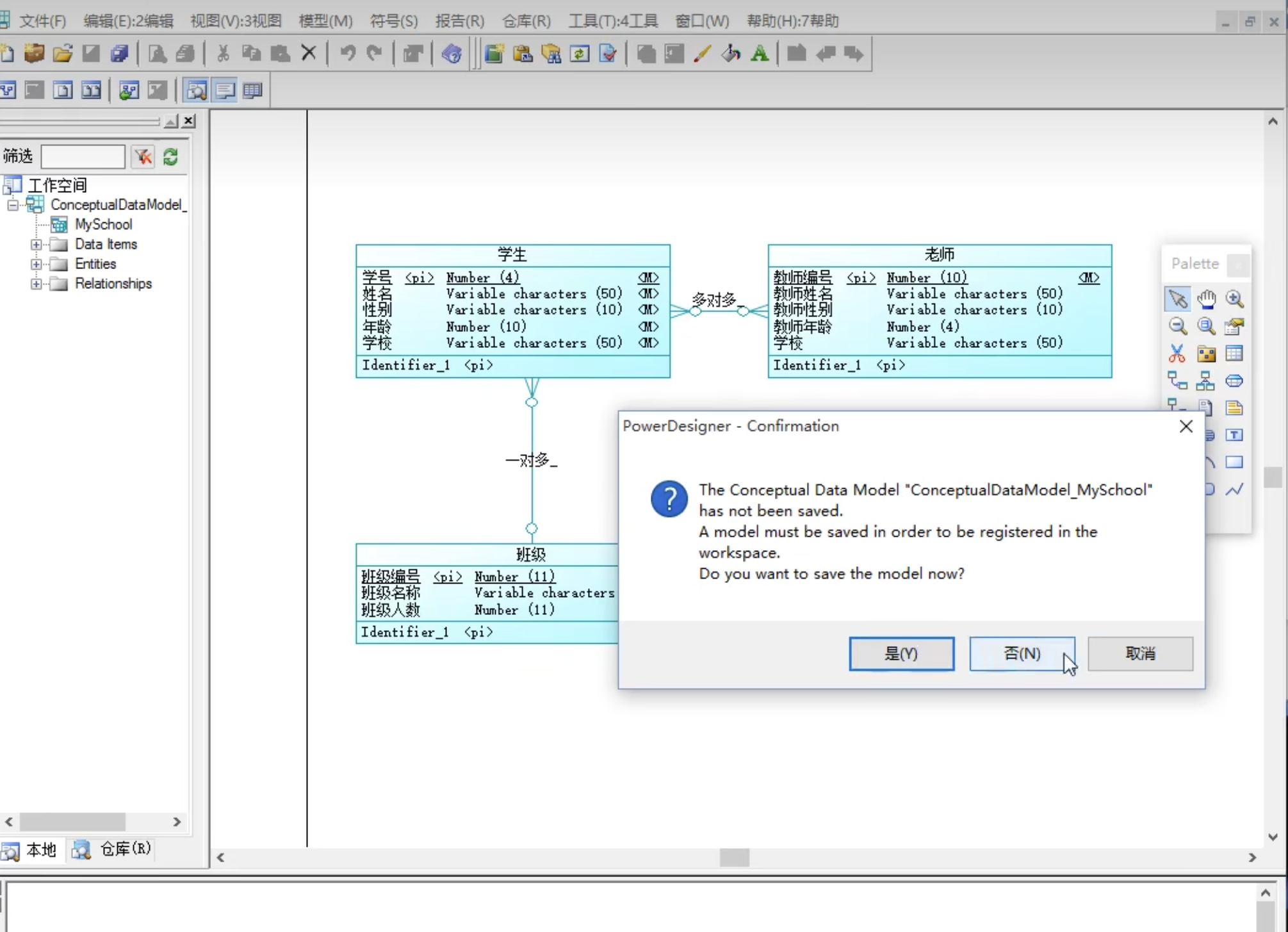Viewport: 1288px width, 932px height.
Task: Choose the Relationship tool in Palette
Action: tap(1177, 381)
